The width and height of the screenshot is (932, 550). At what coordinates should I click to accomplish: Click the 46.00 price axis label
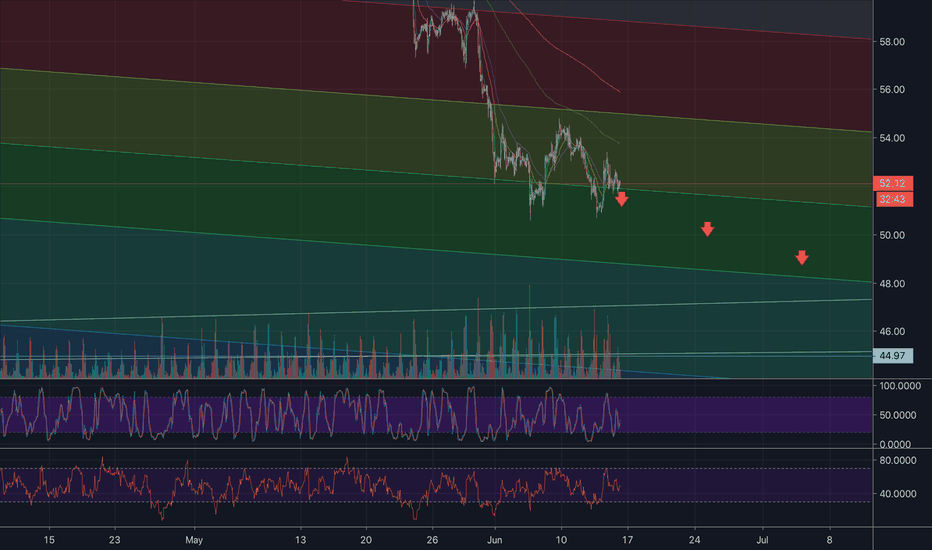click(x=892, y=332)
